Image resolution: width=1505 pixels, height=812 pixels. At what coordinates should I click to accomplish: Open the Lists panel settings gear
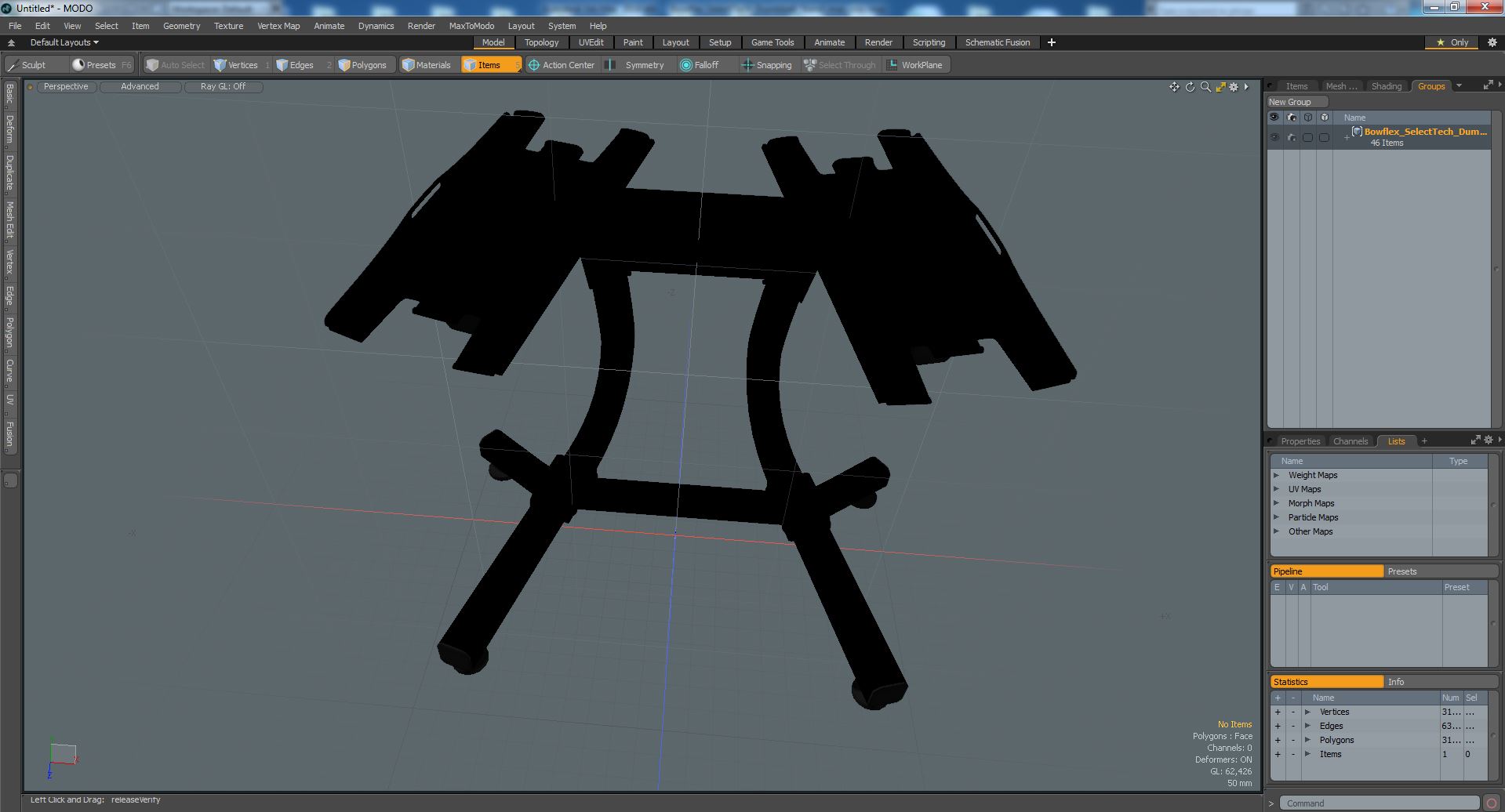click(1489, 440)
